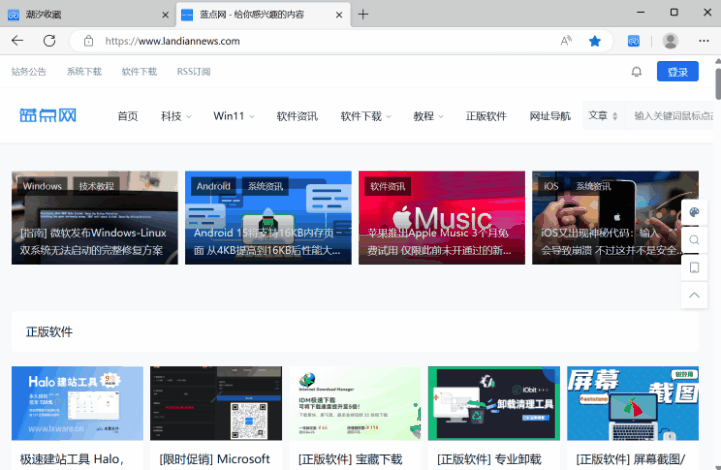Focus the keyword search input field
The height and width of the screenshot is (470, 721).
672,115
